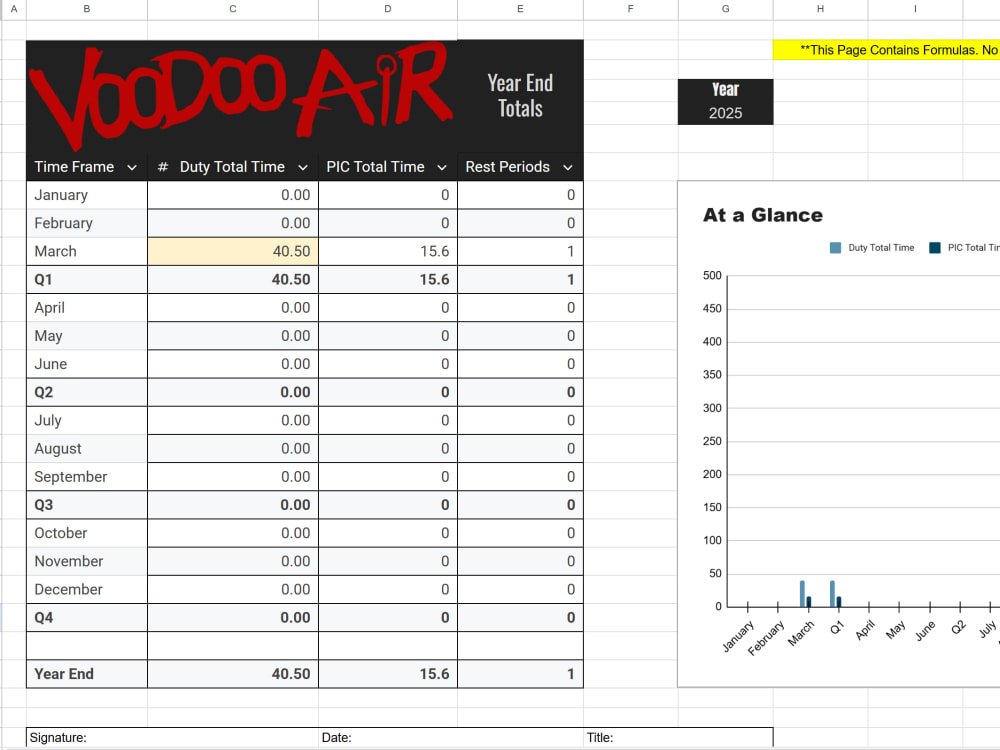The width and height of the screenshot is (1000, 750).
Task: Click the Date field
Action: [x=451, y=737]
